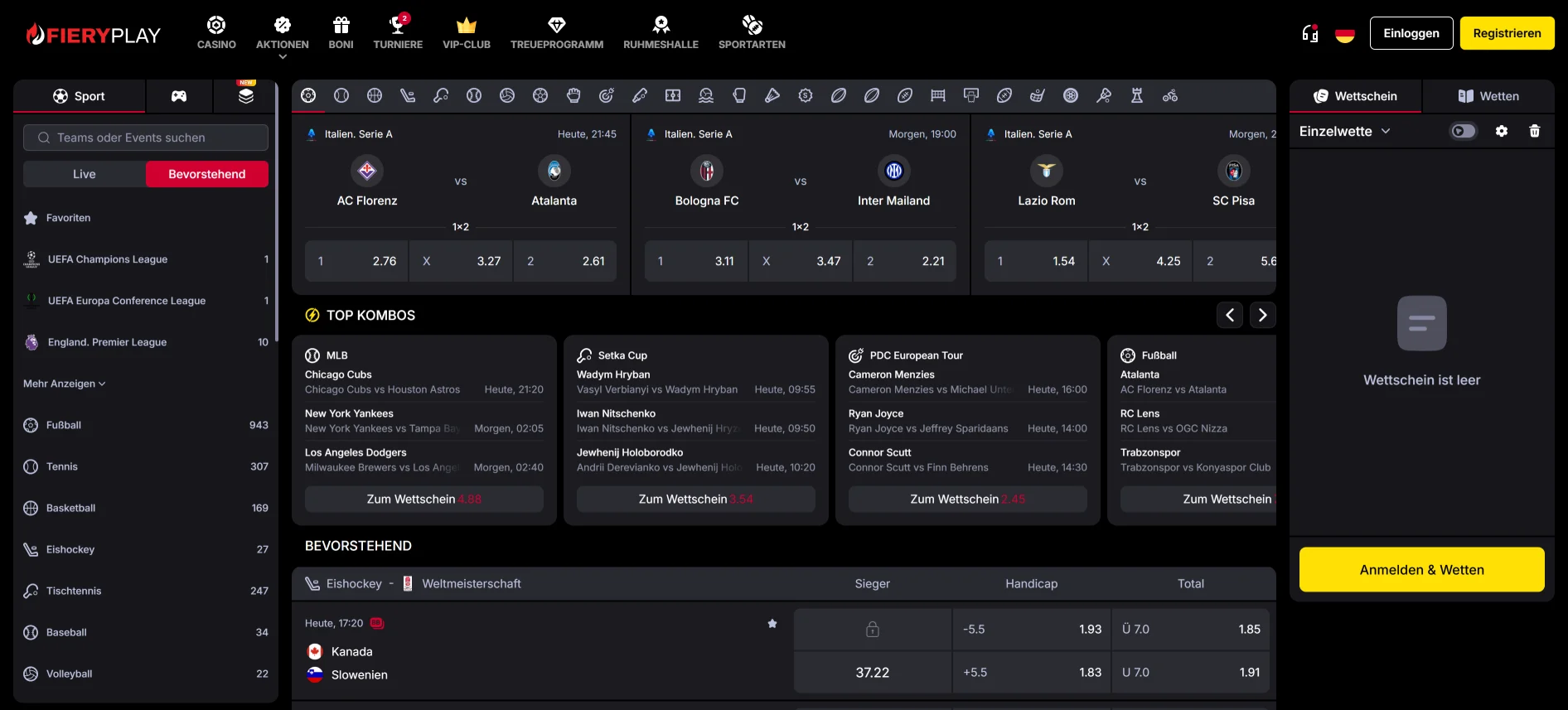Viewport: 1568px width, 710px height.
Task: Switch to the Wetten tab
Action: pyautogui.click(x=1488, y=96)
